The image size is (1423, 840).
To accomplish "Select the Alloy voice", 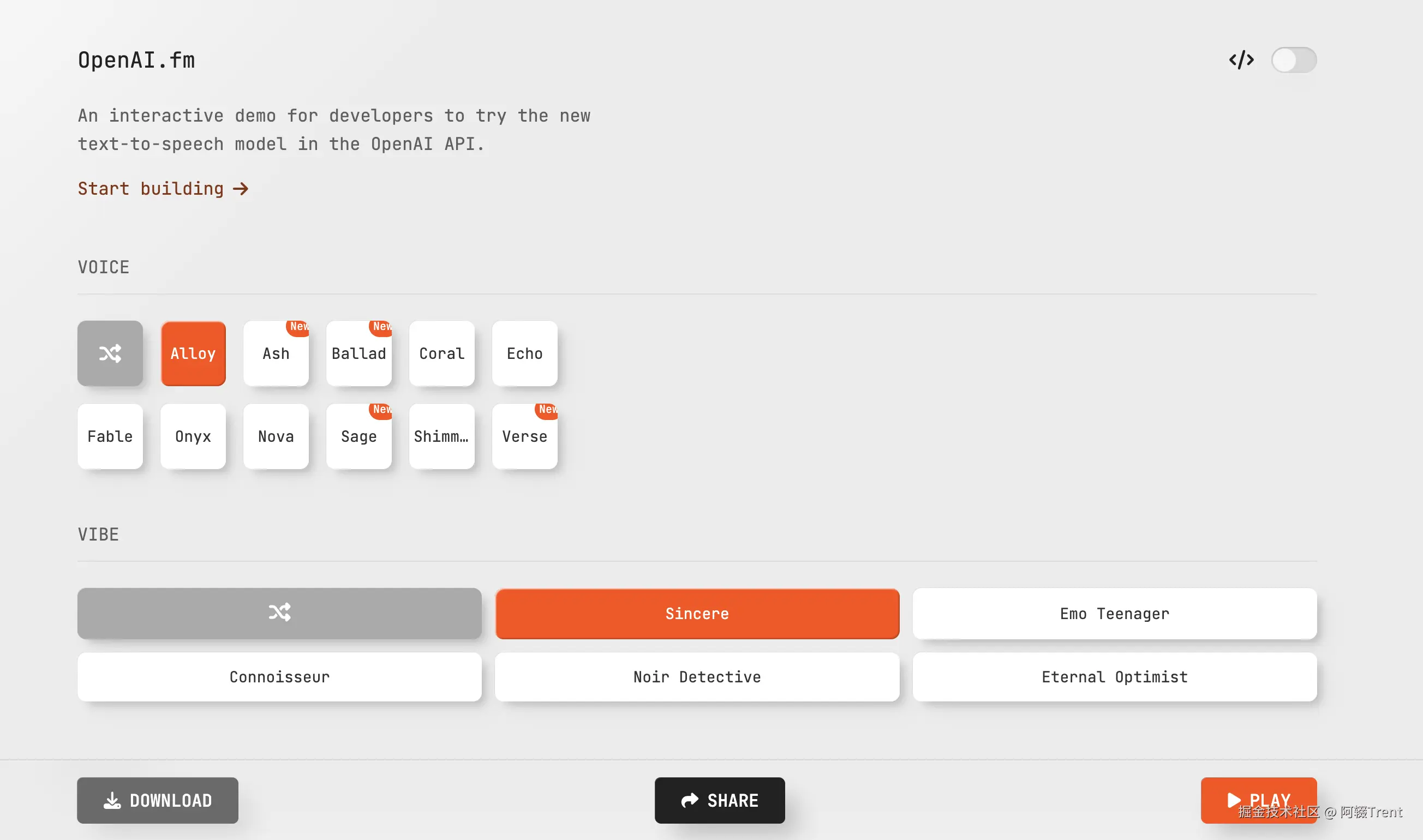I will coord(193,353).
